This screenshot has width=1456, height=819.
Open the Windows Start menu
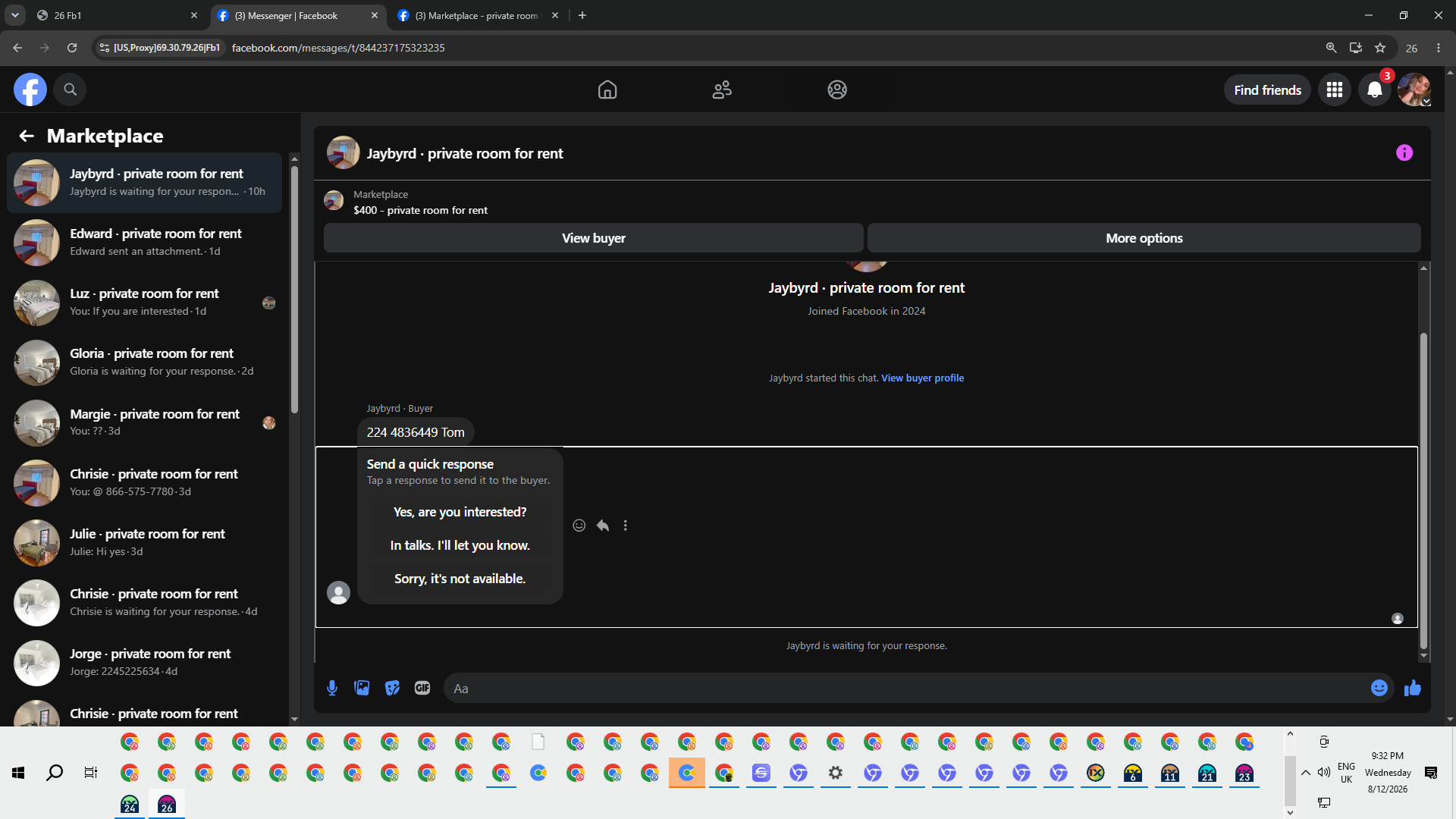[18, 773]
